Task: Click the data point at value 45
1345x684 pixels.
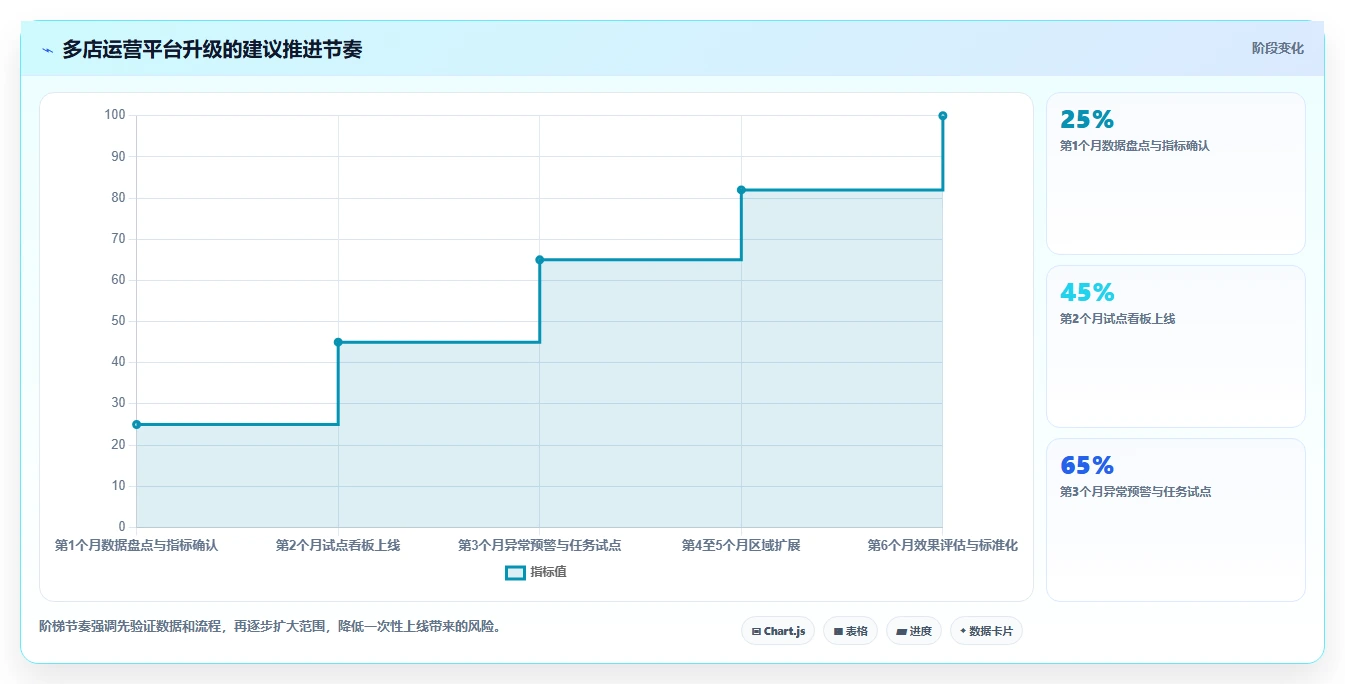Action: [338, 342]
